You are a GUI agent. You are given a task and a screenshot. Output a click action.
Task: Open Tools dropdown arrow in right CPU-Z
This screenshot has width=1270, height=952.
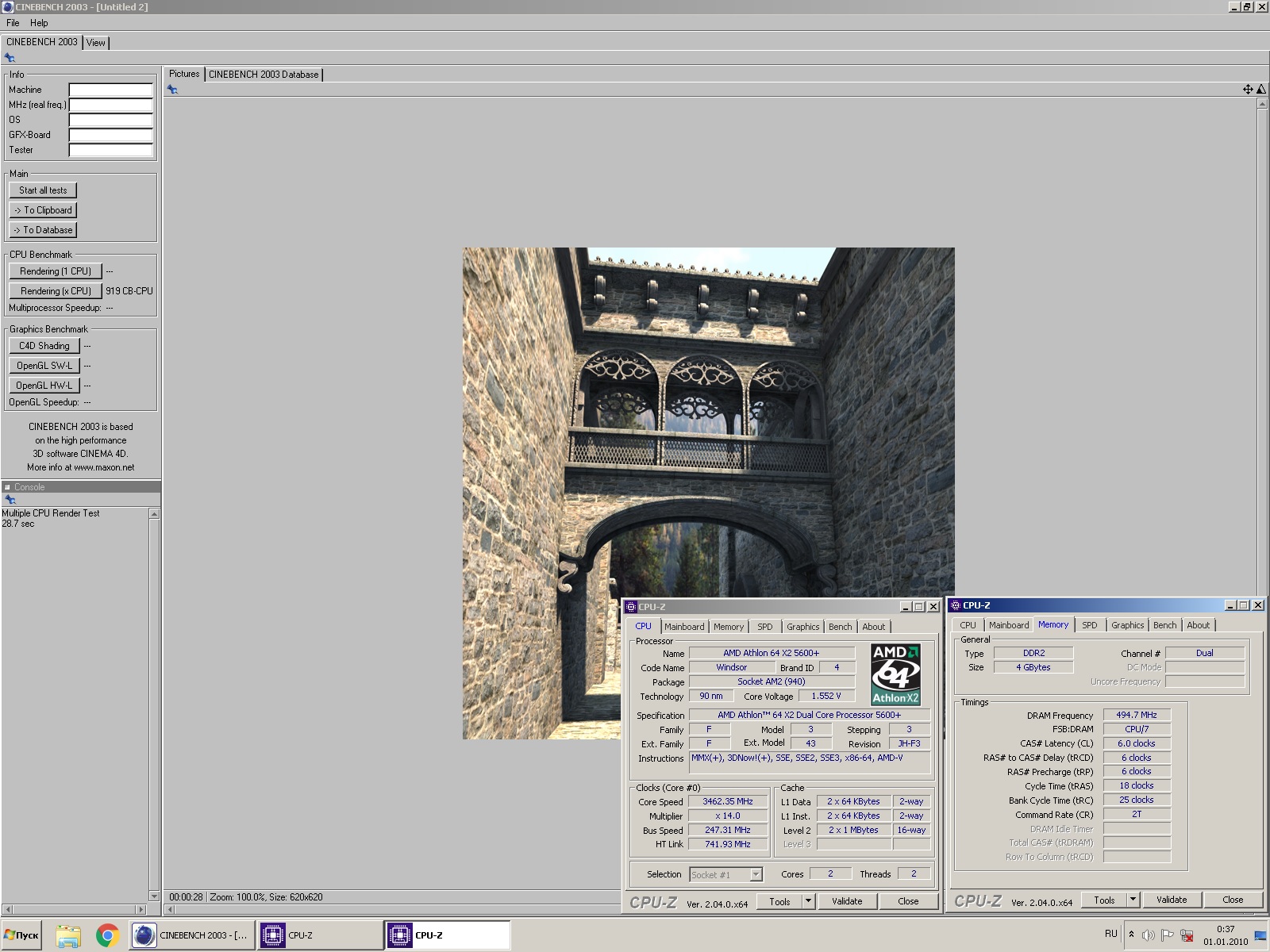pyautogui.click(x=1133, y=900)
